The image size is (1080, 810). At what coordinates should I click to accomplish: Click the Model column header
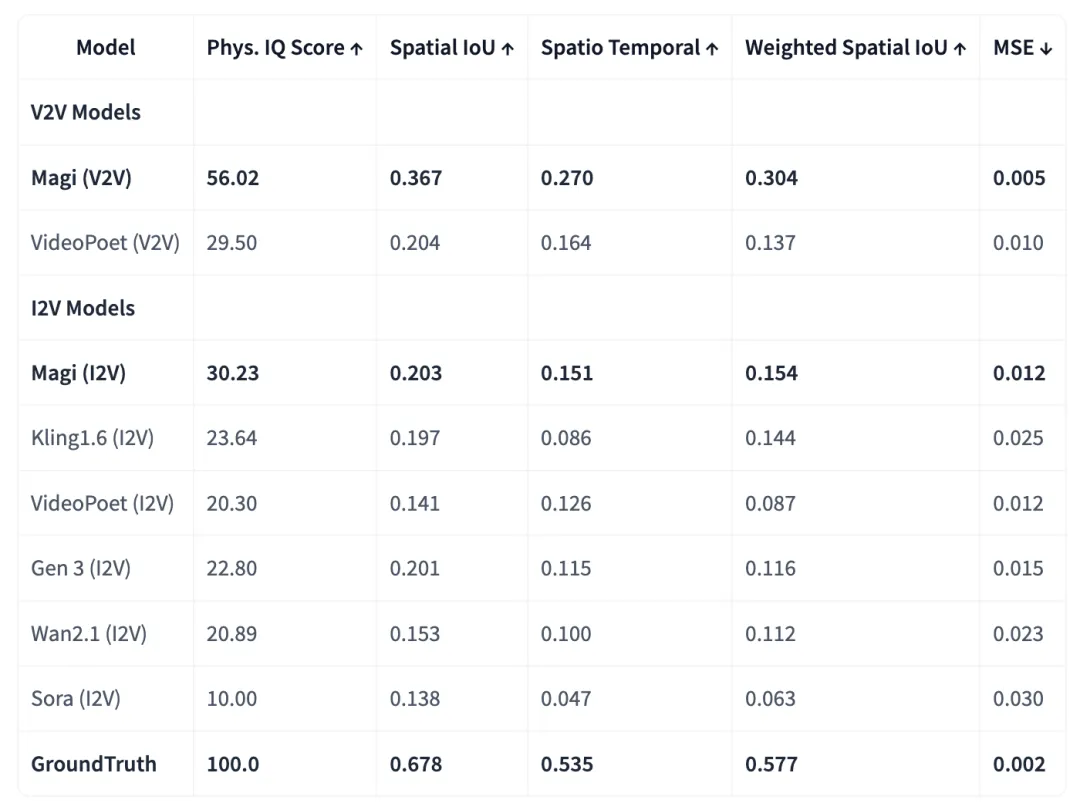click(106, 47)
